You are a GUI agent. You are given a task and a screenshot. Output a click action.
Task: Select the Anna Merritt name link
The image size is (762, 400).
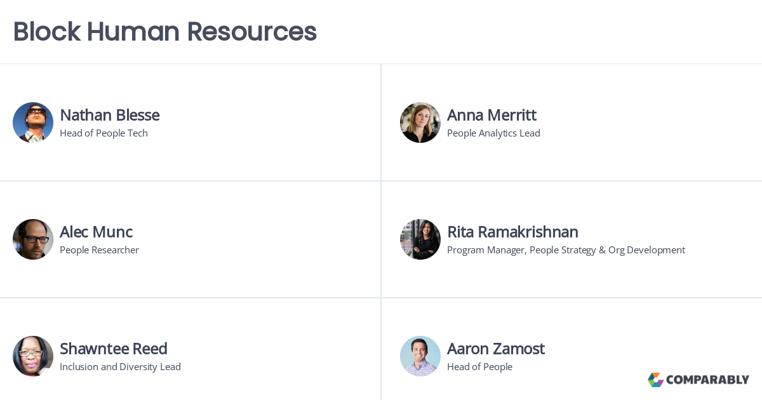(x=492, y=115)
